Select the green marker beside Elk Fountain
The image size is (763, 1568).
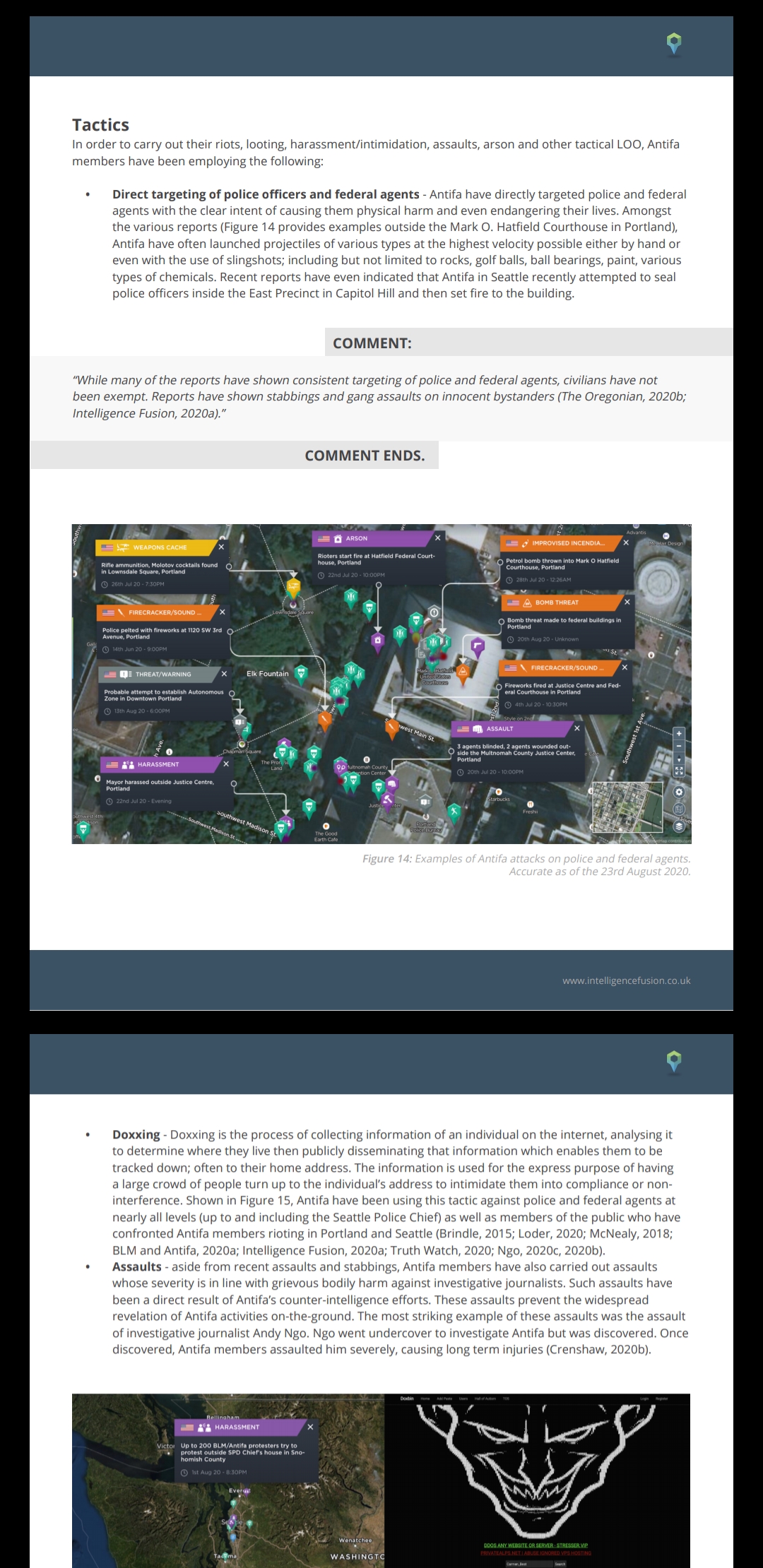(x=301, y=673)
